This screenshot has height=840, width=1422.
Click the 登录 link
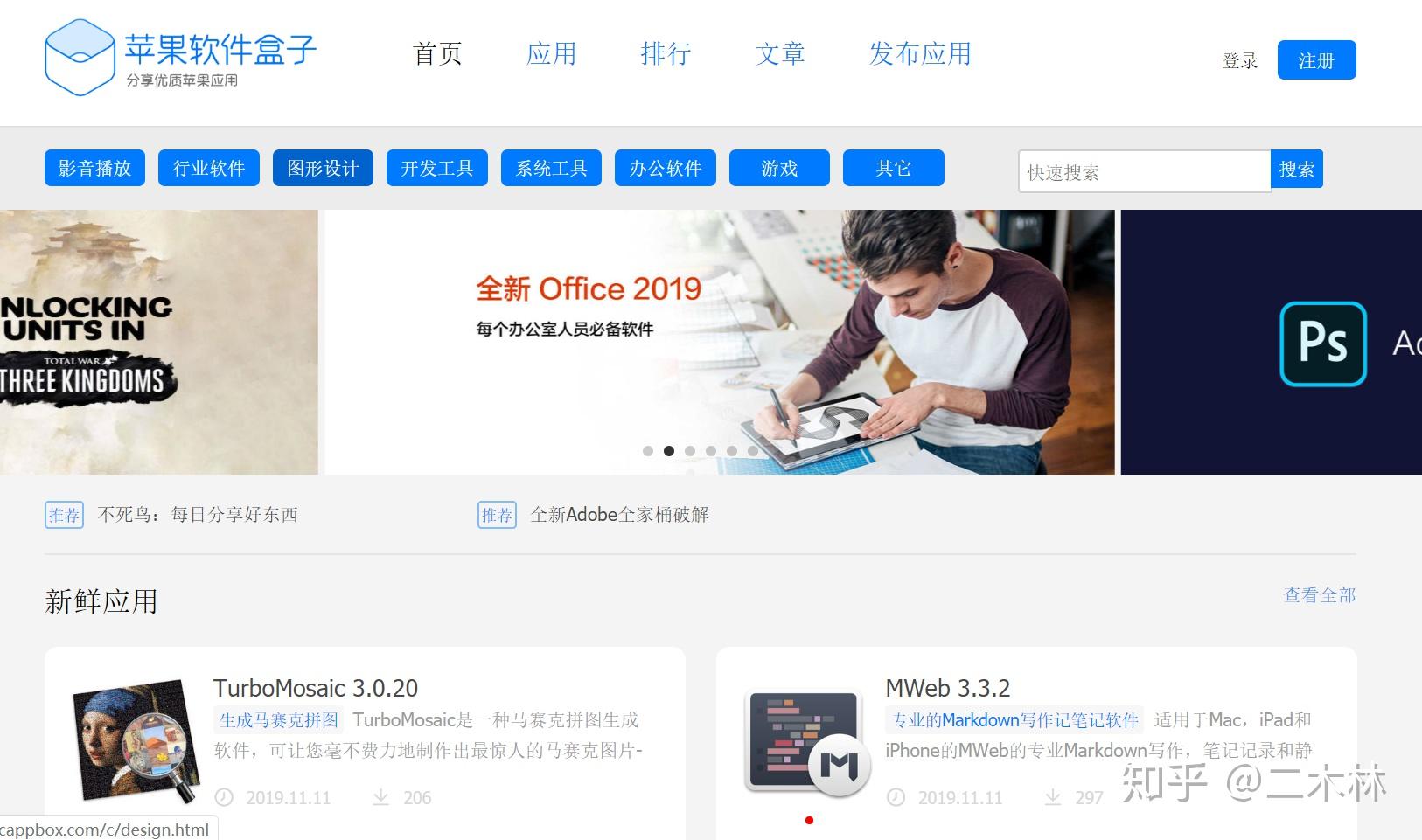(x=1240, y=61)
